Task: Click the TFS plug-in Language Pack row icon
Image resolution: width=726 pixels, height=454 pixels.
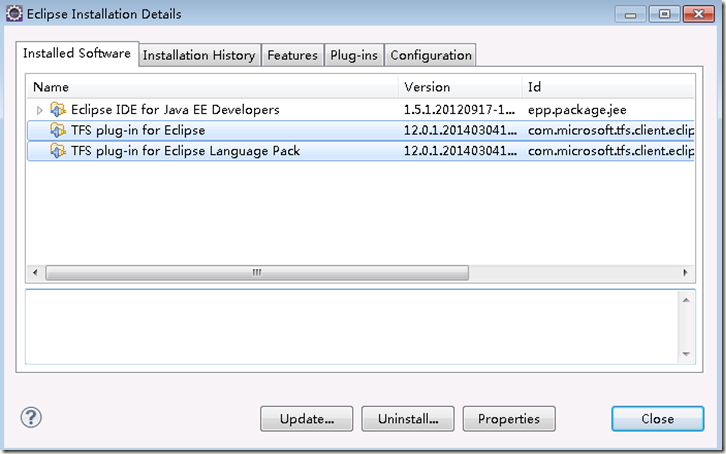Action: point(58,151)
